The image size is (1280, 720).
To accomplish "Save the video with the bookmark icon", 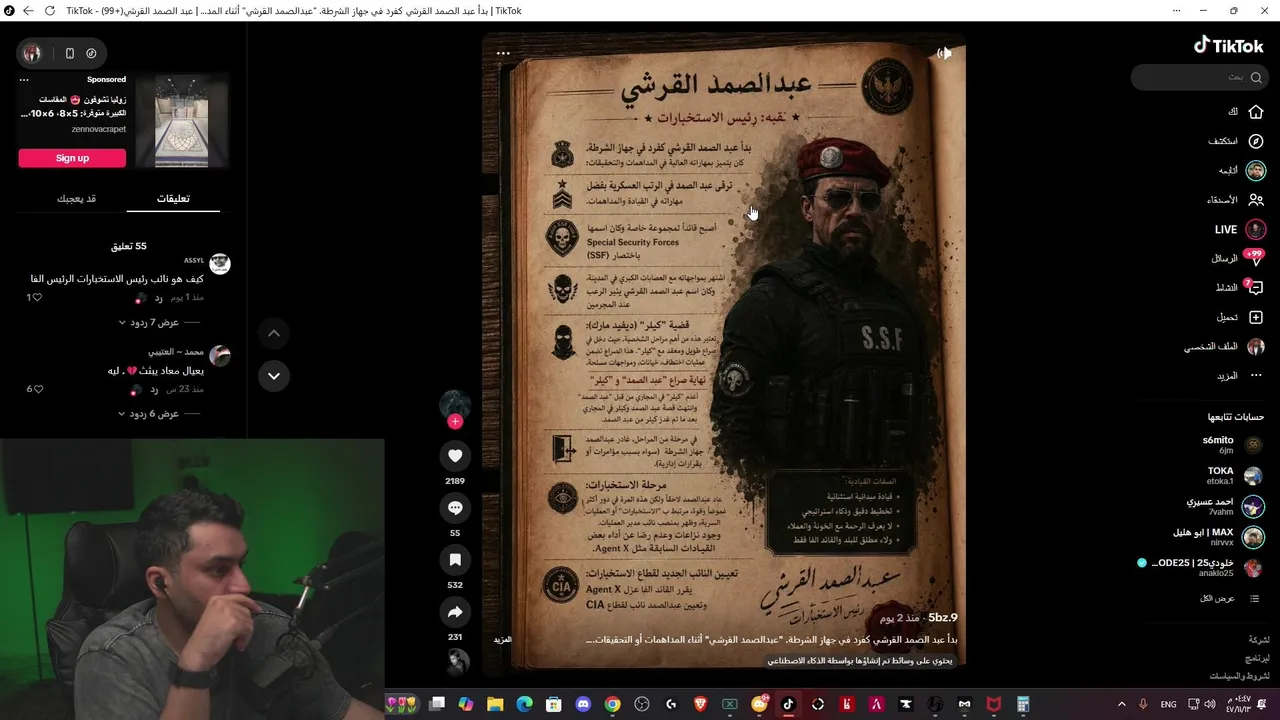I will click(455, 560).
